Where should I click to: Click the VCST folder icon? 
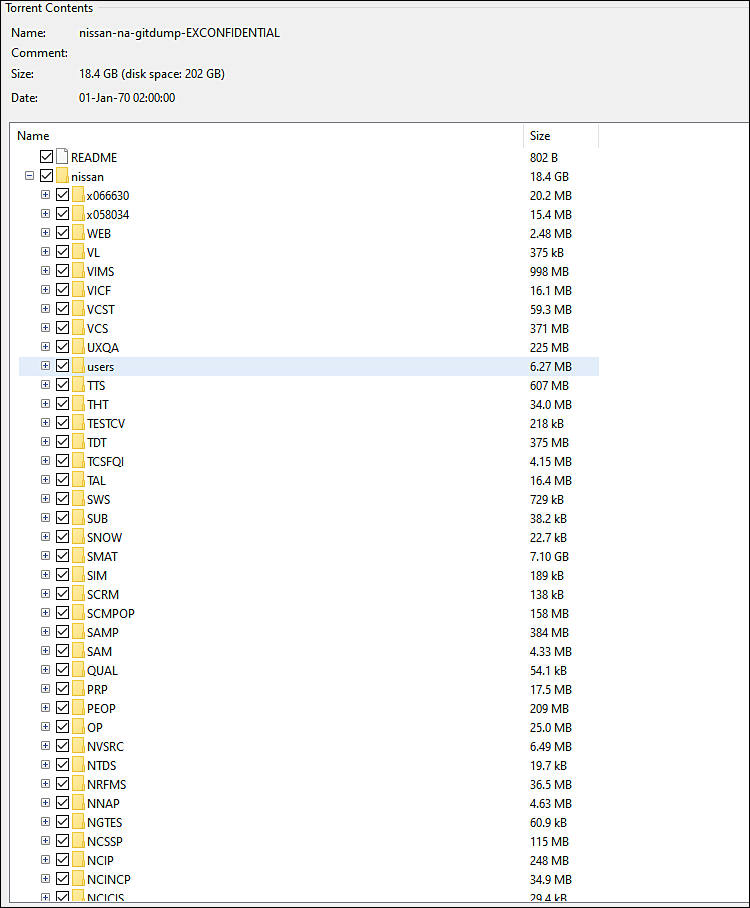pyautogui.click(x=78, y=309)
